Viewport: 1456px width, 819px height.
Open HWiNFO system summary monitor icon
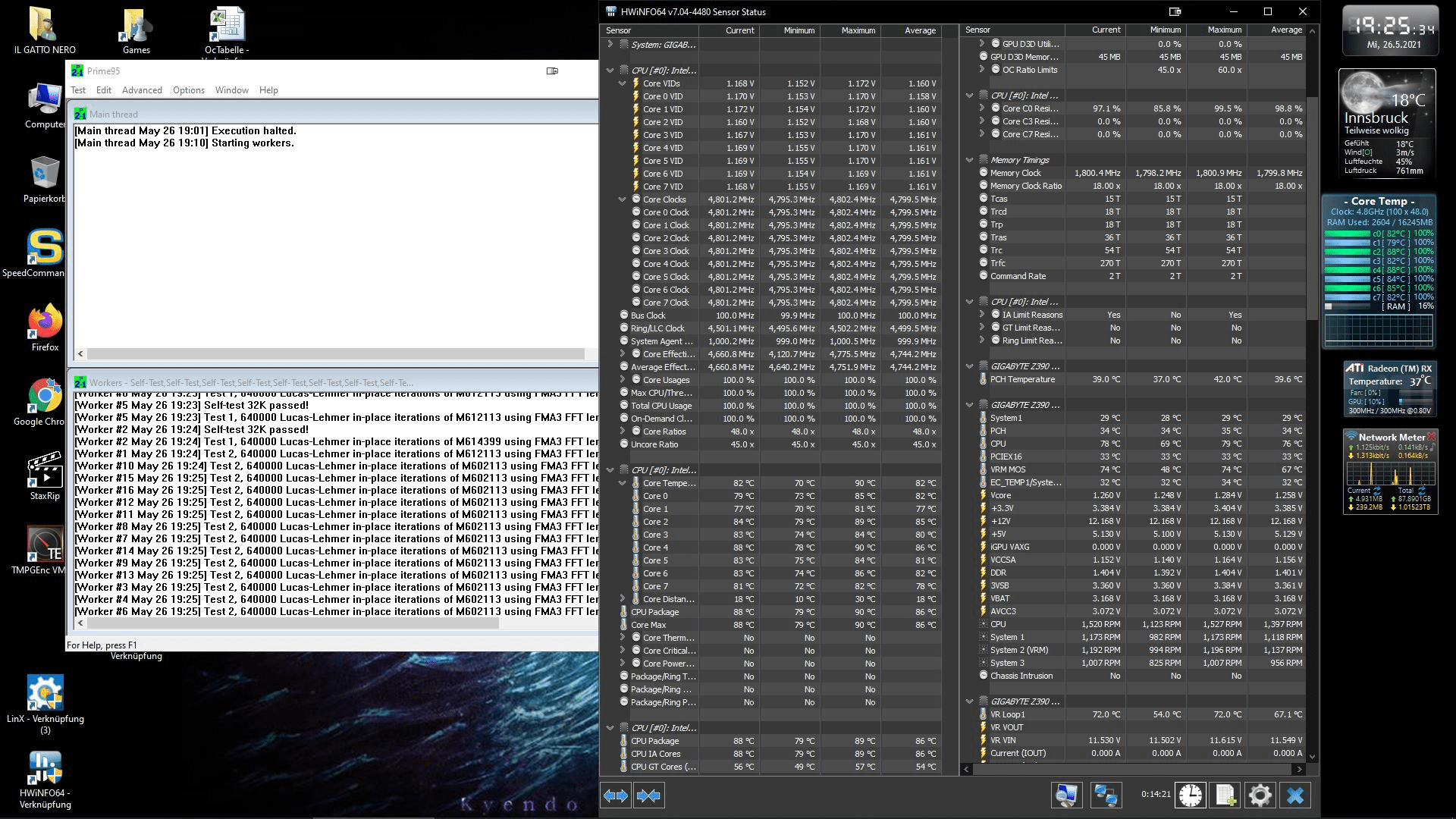click(1066, 795)
